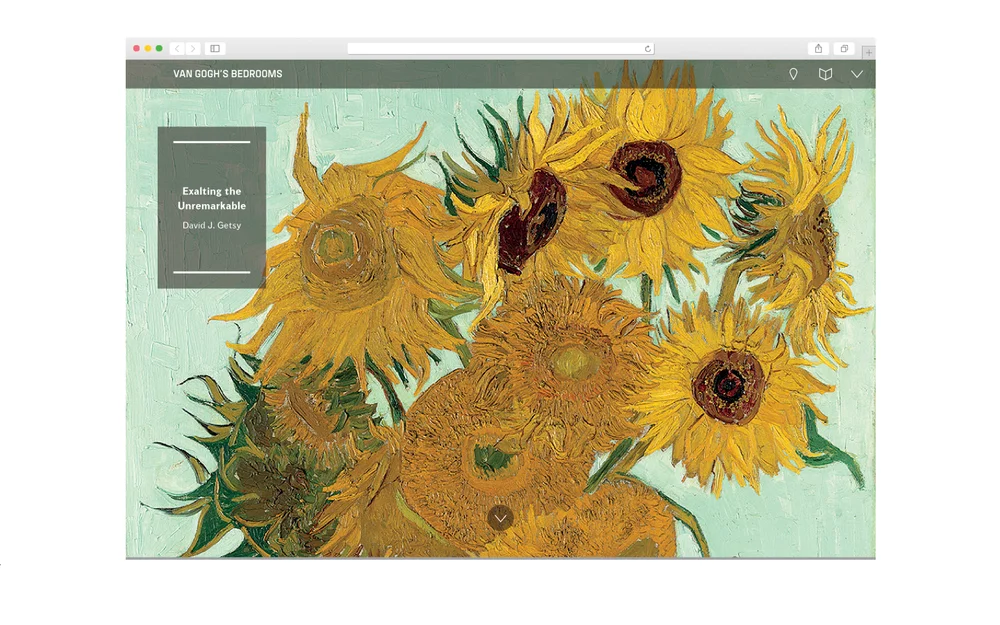Open the book contents icon in the header
Image resolution: width=1000 pixels, height=625 pixels.
pos(825,74)
